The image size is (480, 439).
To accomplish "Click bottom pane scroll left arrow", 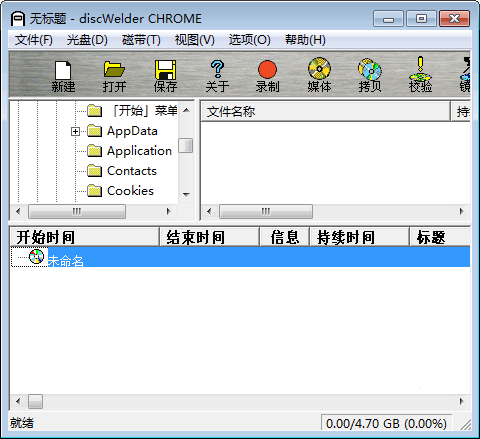I will point(18,401).
